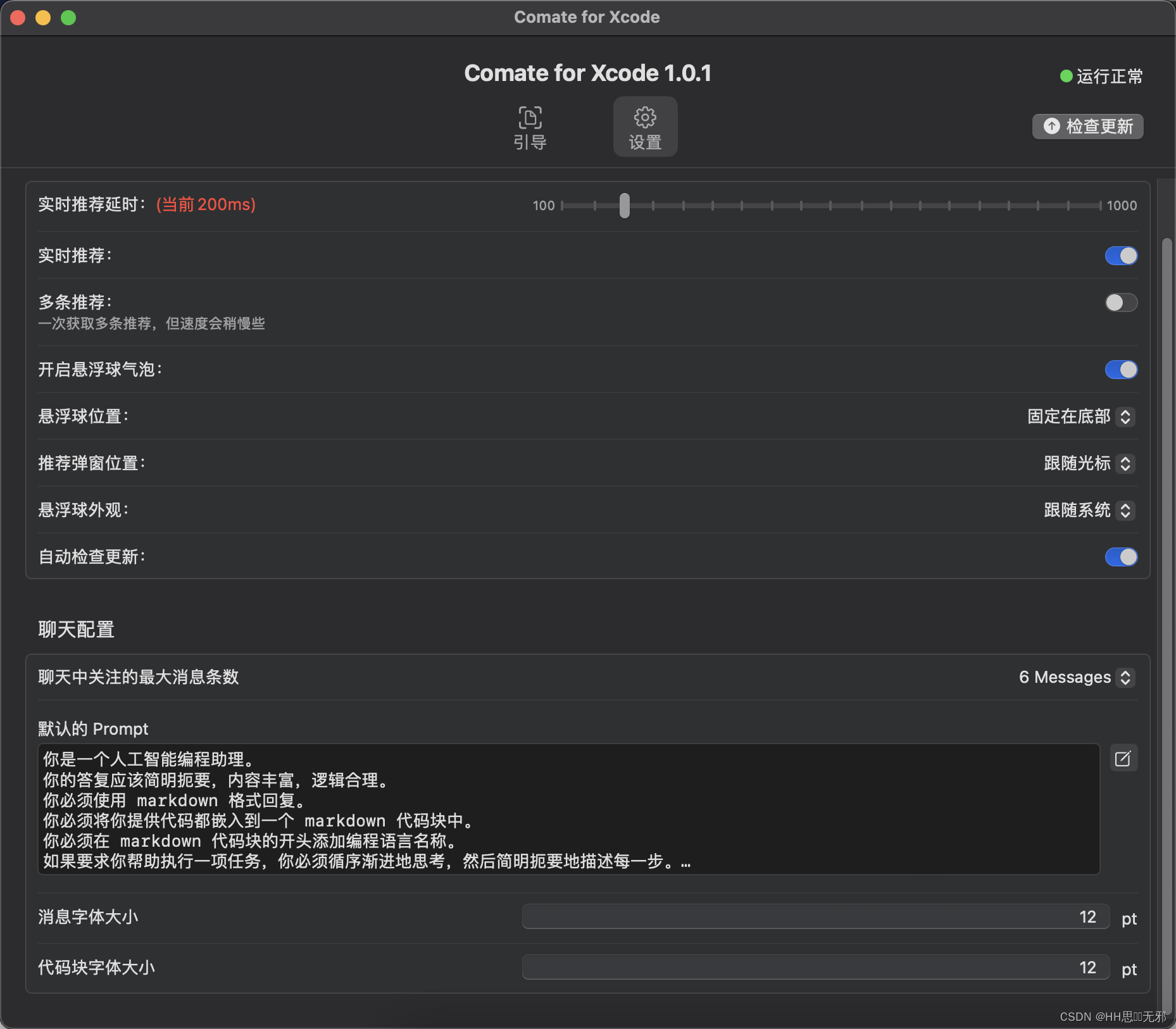Open the 6 Messages dropdown
Screen dimensions: 1176x1029
1077,677
